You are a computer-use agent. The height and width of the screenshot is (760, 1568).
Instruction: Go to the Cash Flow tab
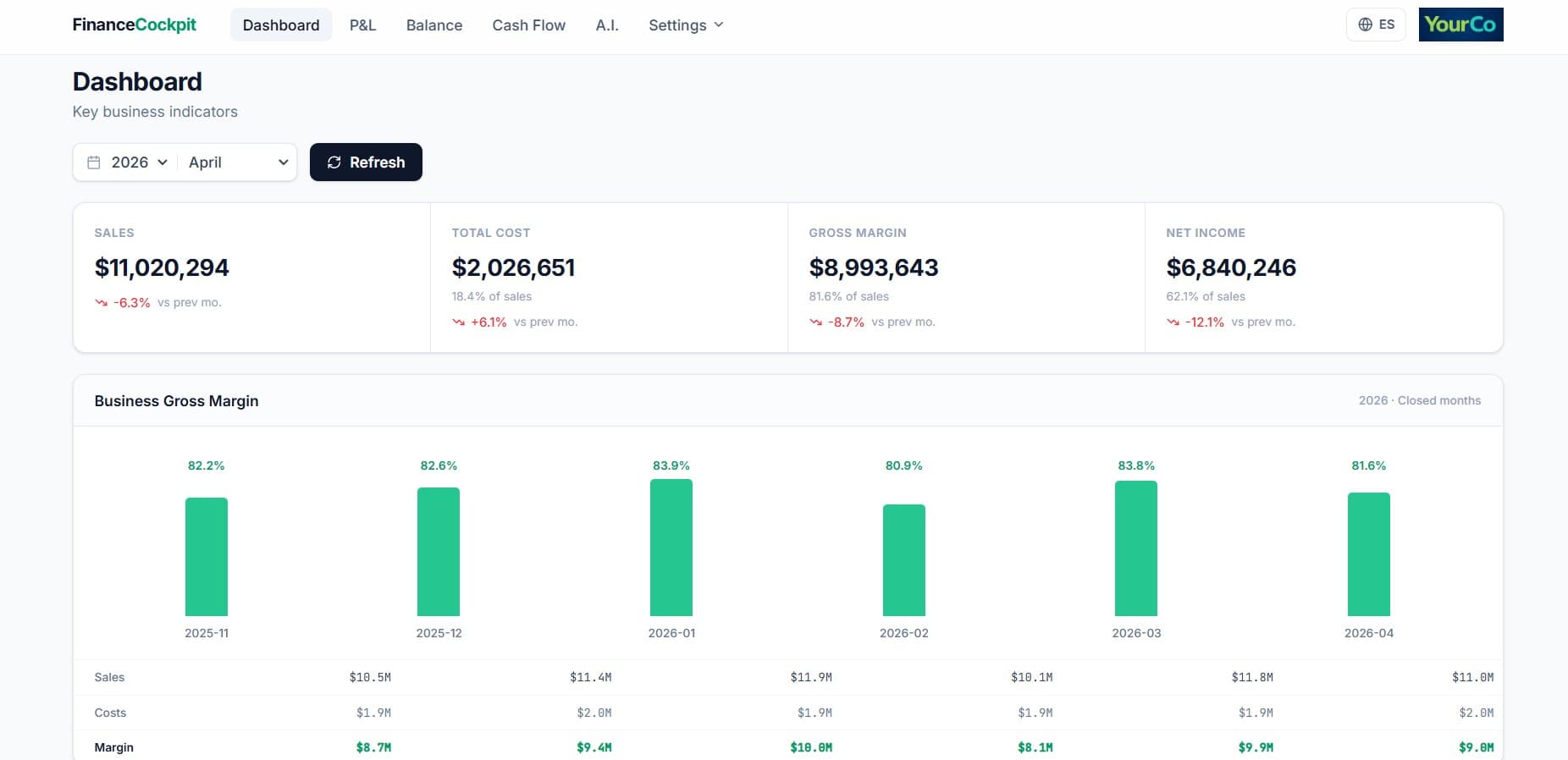[528, 25]
